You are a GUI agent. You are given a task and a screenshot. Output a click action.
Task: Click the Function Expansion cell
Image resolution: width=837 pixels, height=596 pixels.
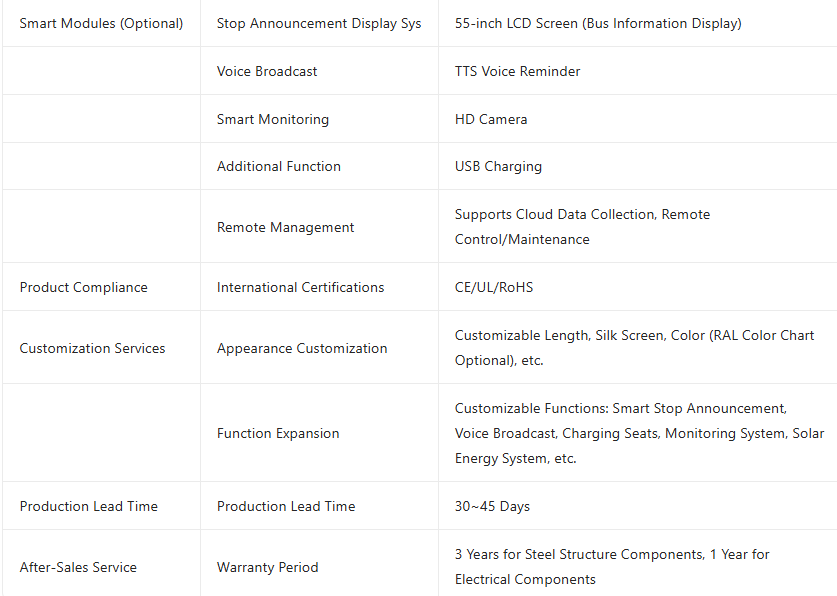278,433
